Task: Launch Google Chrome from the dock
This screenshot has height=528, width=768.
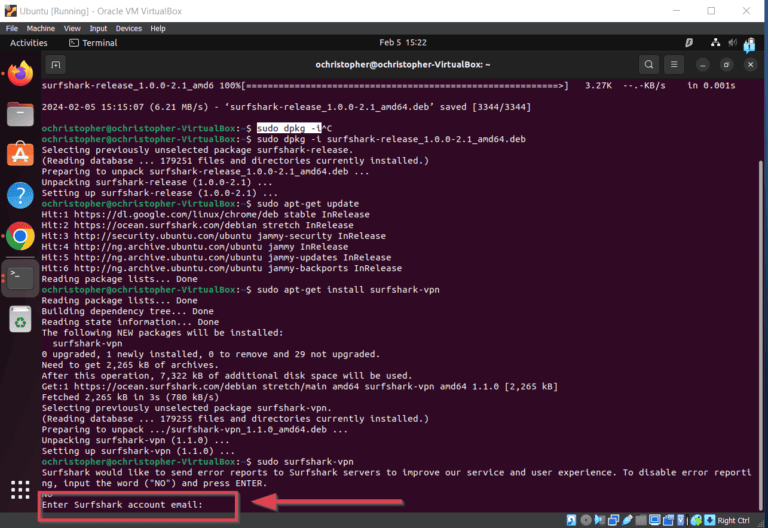Action: 20,236
